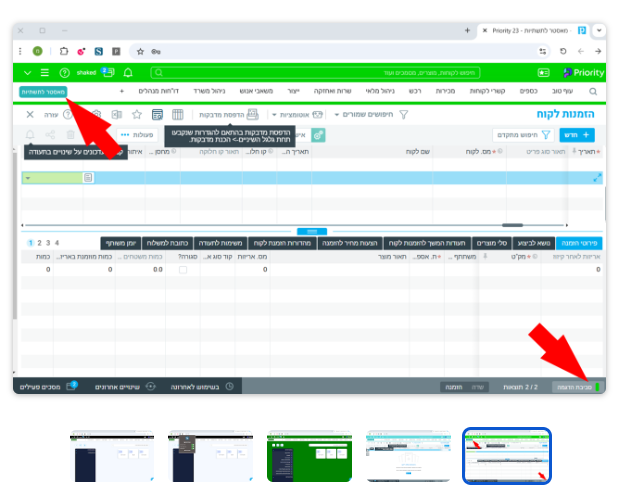Click the blue splitter handle between panes
Screen dimensions: 626x489
tap(312, 232)
